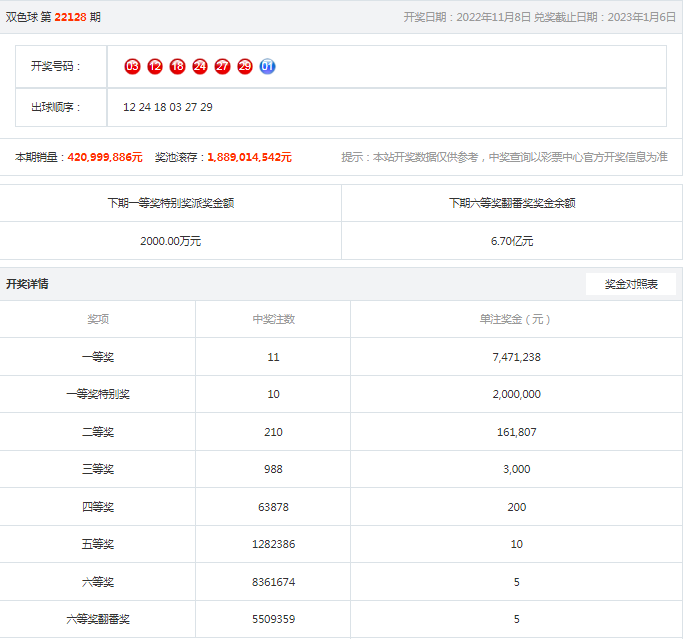Click the red ball numbered 12

click(x=155, y=66)
